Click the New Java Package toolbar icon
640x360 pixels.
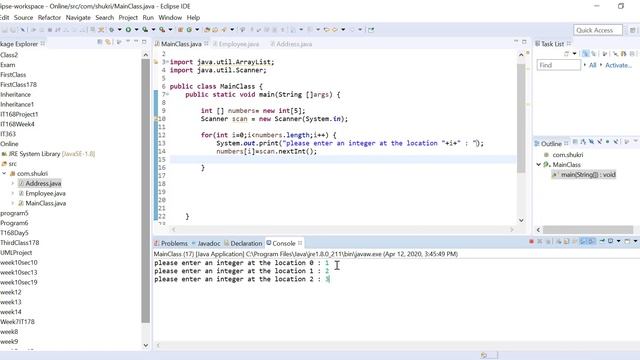pos(180,29)
